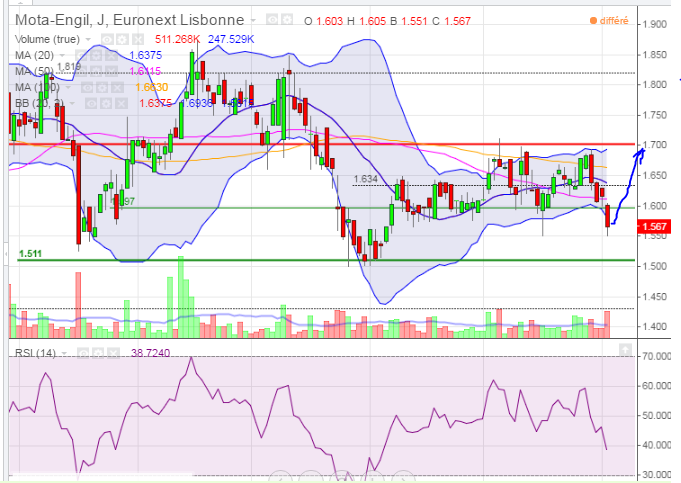681x483 pixels.
Task: Click the MA (100) indicator label
Action: [37, 87]
